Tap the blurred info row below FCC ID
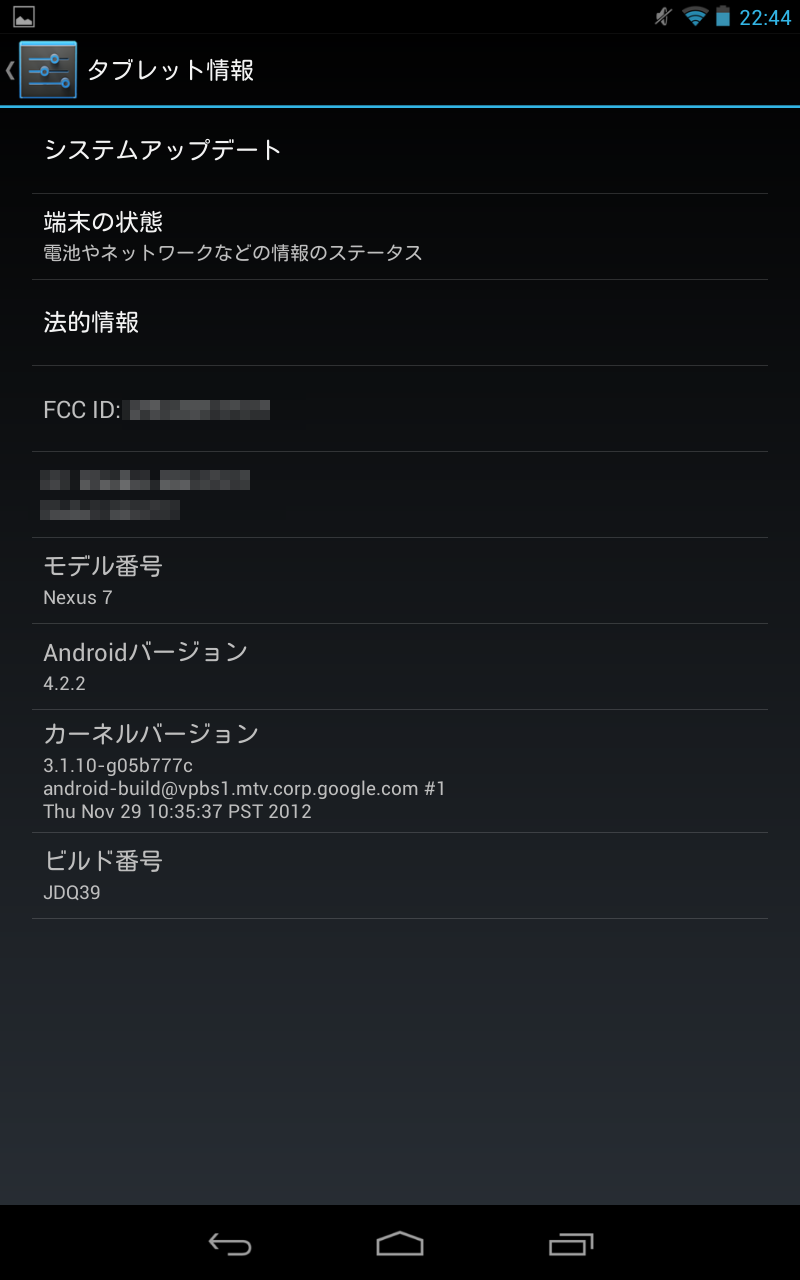Image resolution: width=800 pixels, height=1280 pixels. pos(400,495)
